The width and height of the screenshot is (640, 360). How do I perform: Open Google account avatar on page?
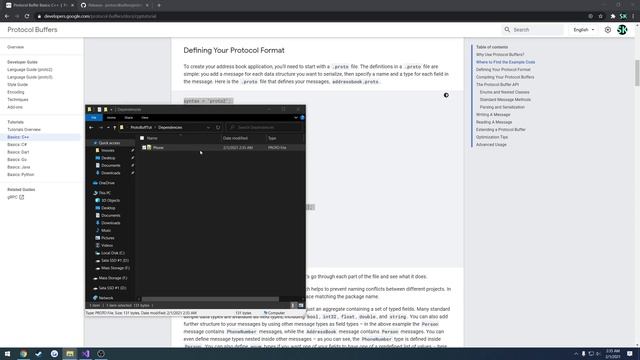(622, 30)
